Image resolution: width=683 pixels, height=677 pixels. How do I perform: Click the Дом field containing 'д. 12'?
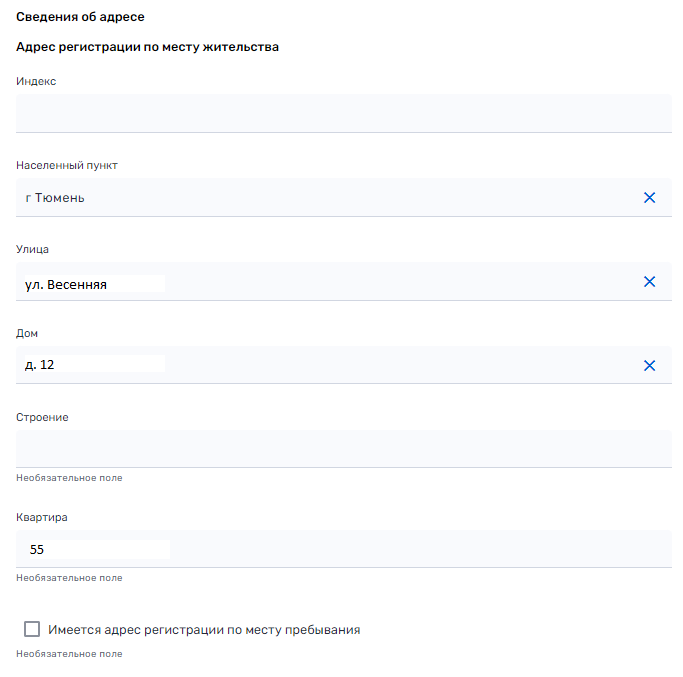[x=320, y=366]
